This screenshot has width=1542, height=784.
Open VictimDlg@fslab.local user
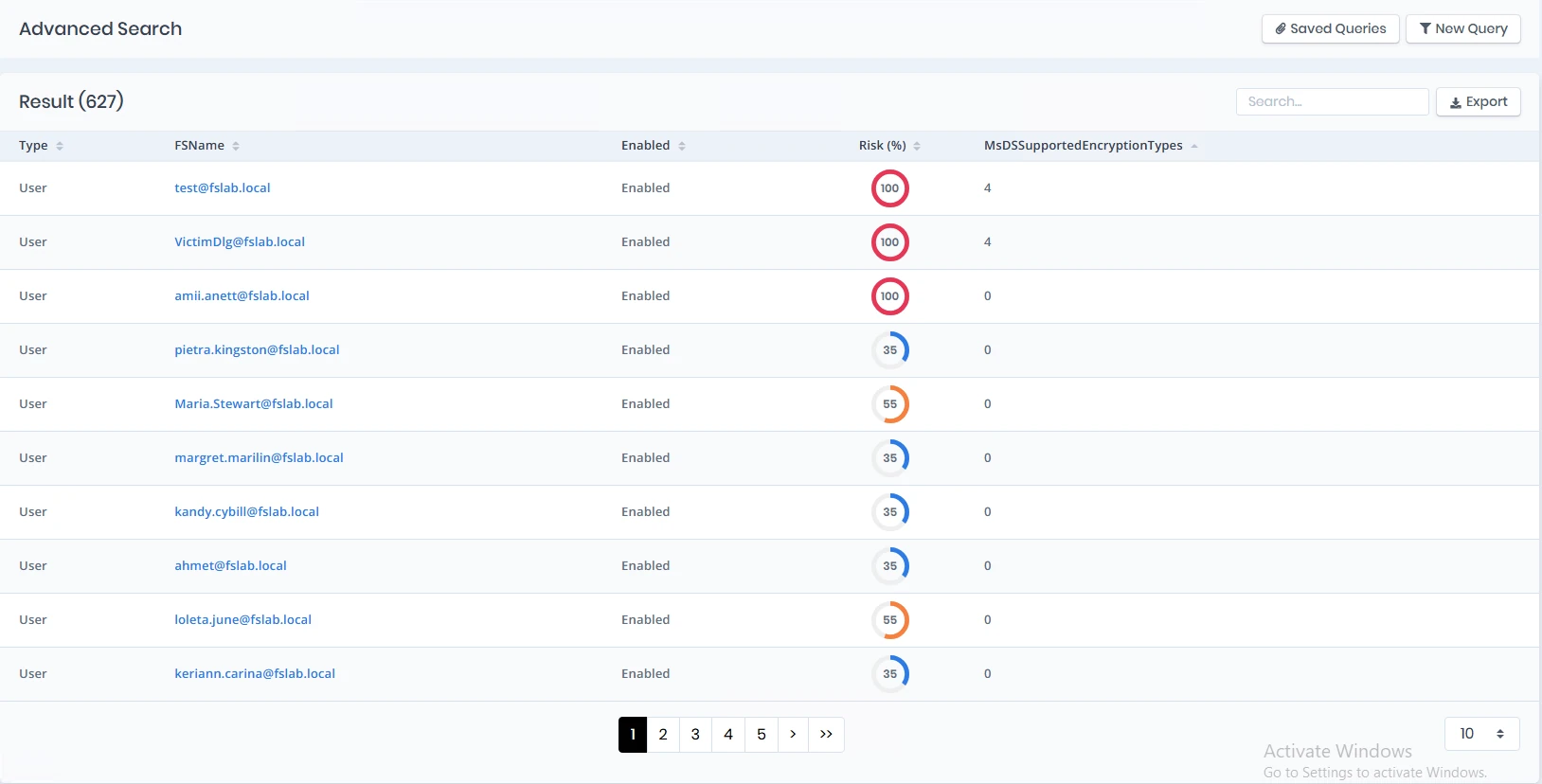coord(240,241)
